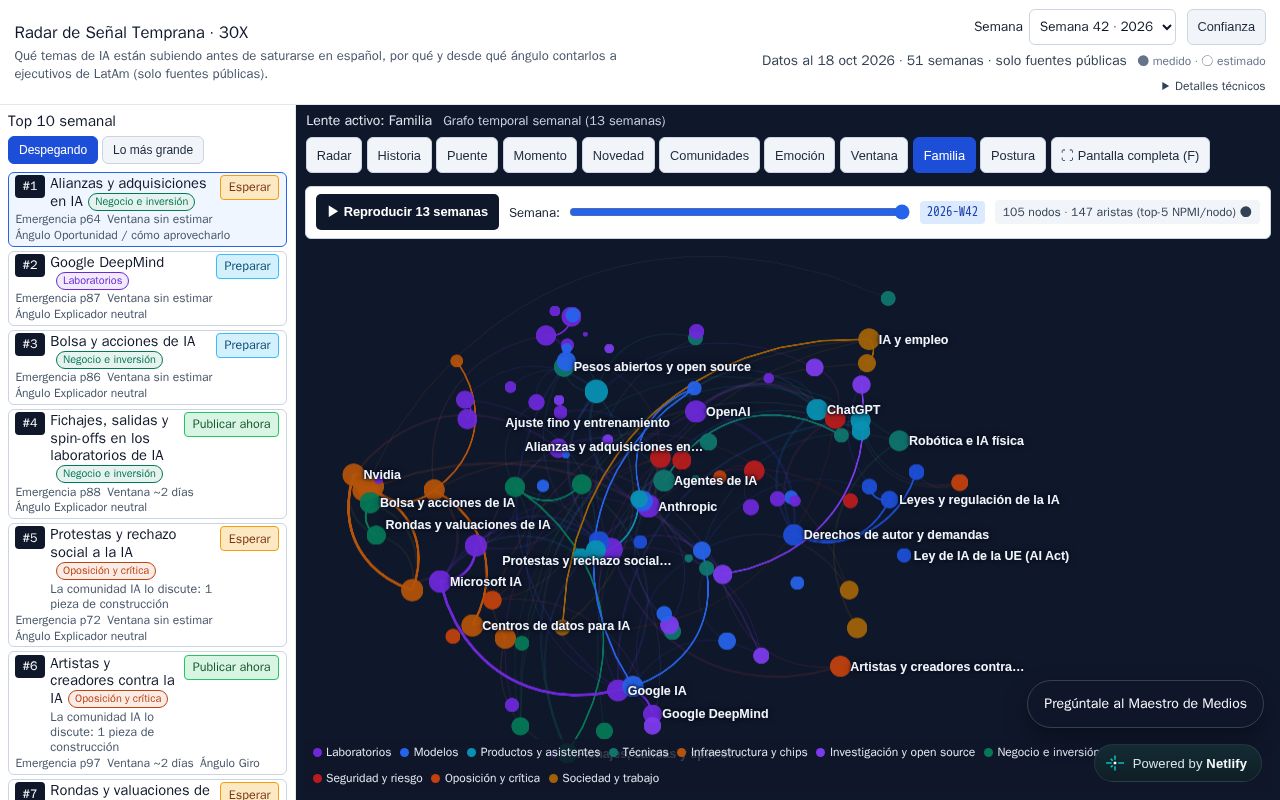Open the Pregúntale al Maestro de Medios chat
1280x800 pixels.
[1145, 704]
